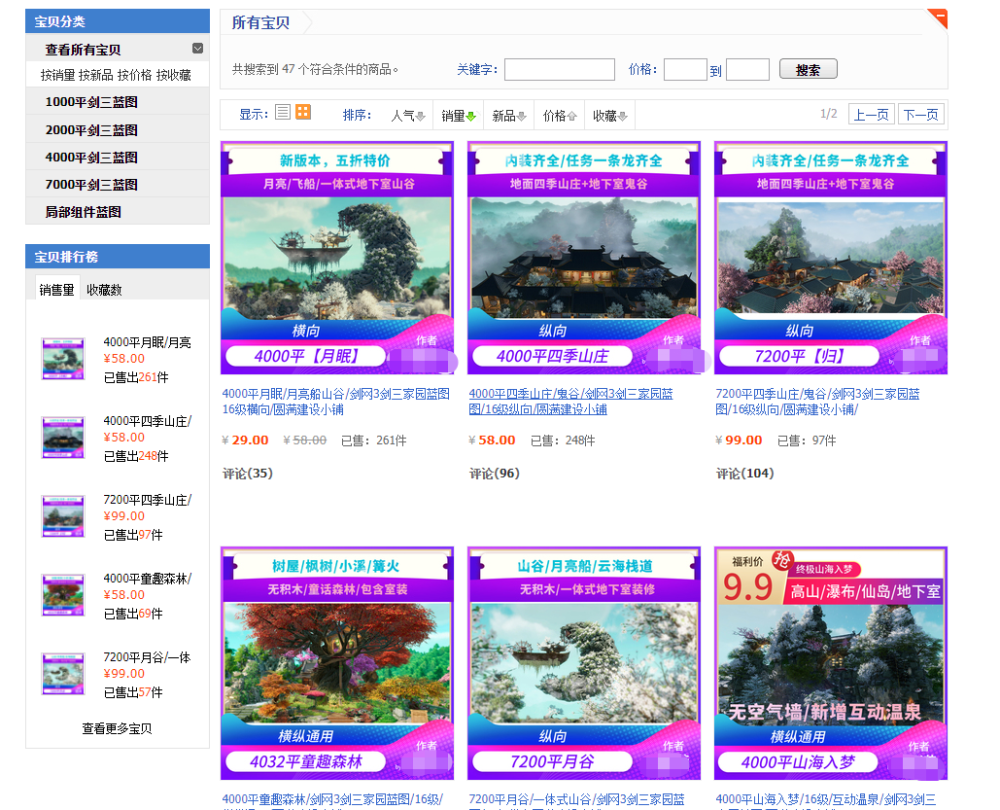Open the 7200平【归】 product thumbnail

tap(830, 258)
